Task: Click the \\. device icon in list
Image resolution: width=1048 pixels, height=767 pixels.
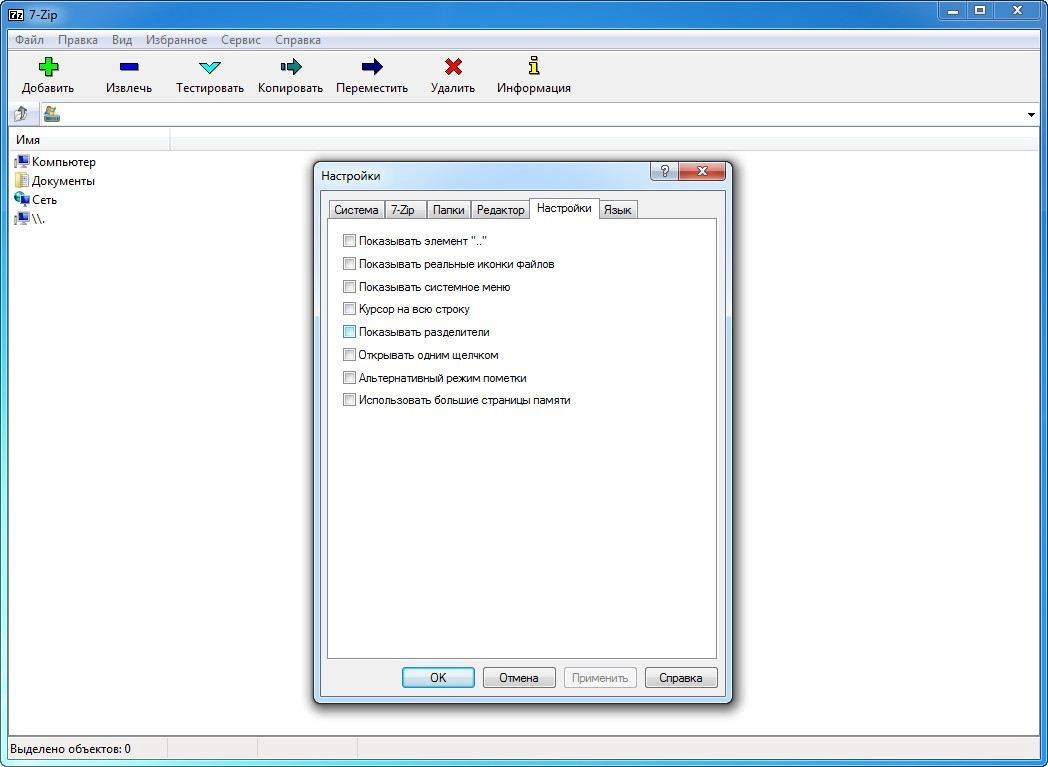Action: tap(22, 218)
